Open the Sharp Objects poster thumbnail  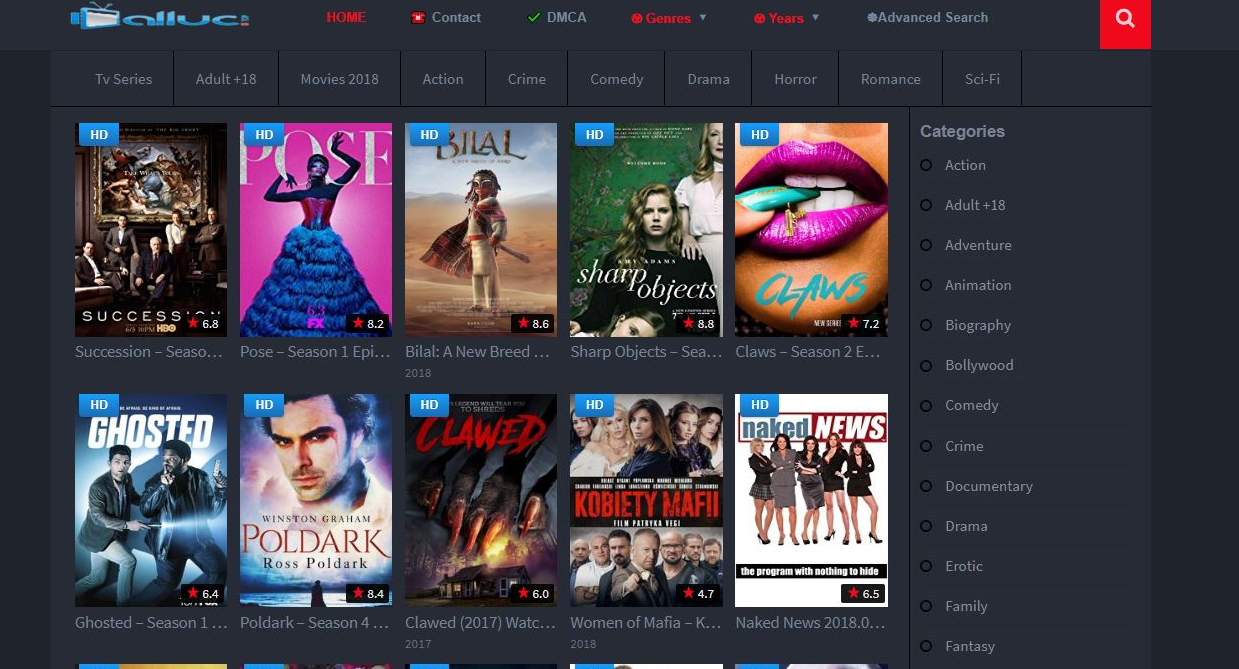[646, 230]
